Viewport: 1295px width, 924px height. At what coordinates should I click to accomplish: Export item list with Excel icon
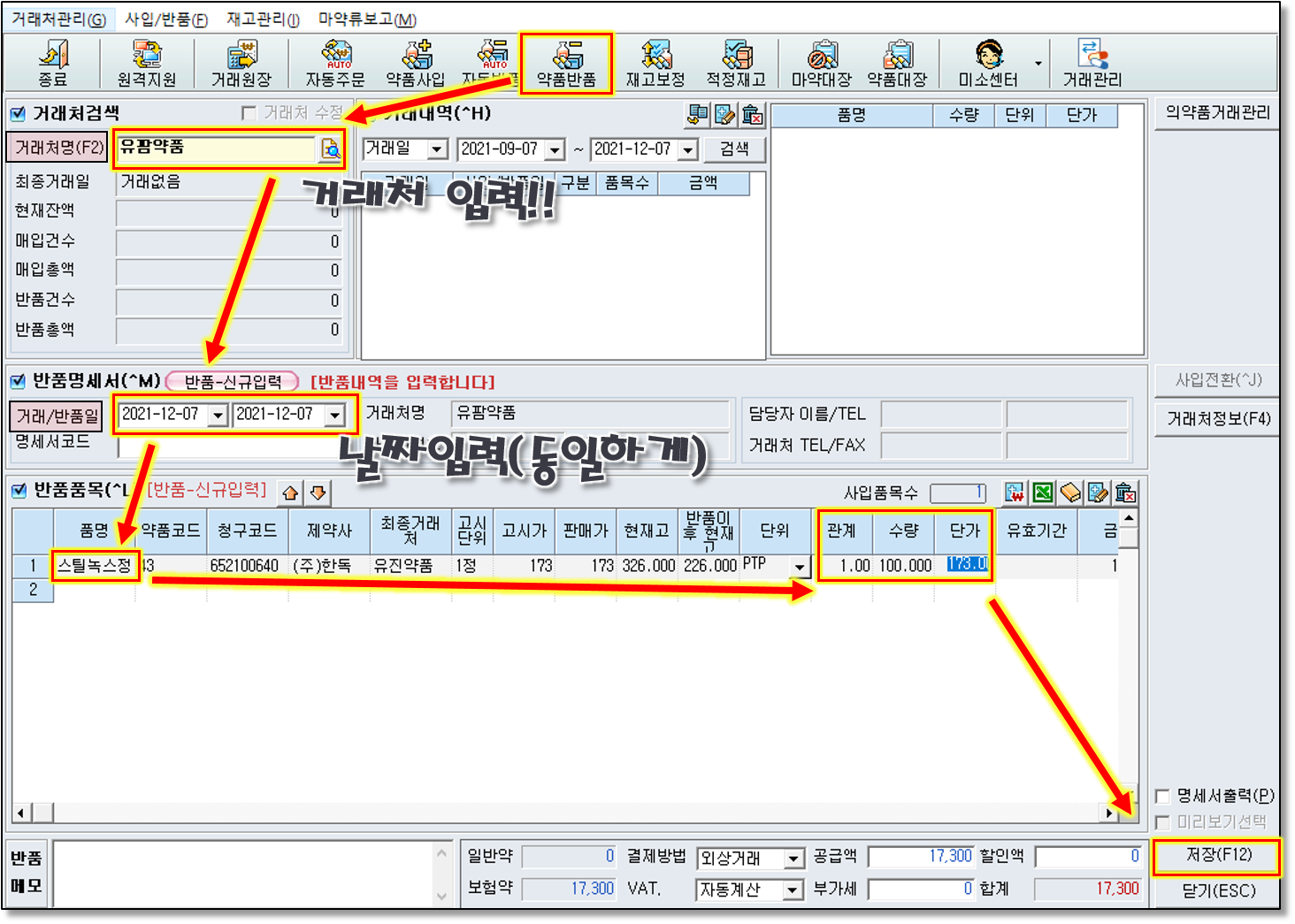pos(1043,493)
